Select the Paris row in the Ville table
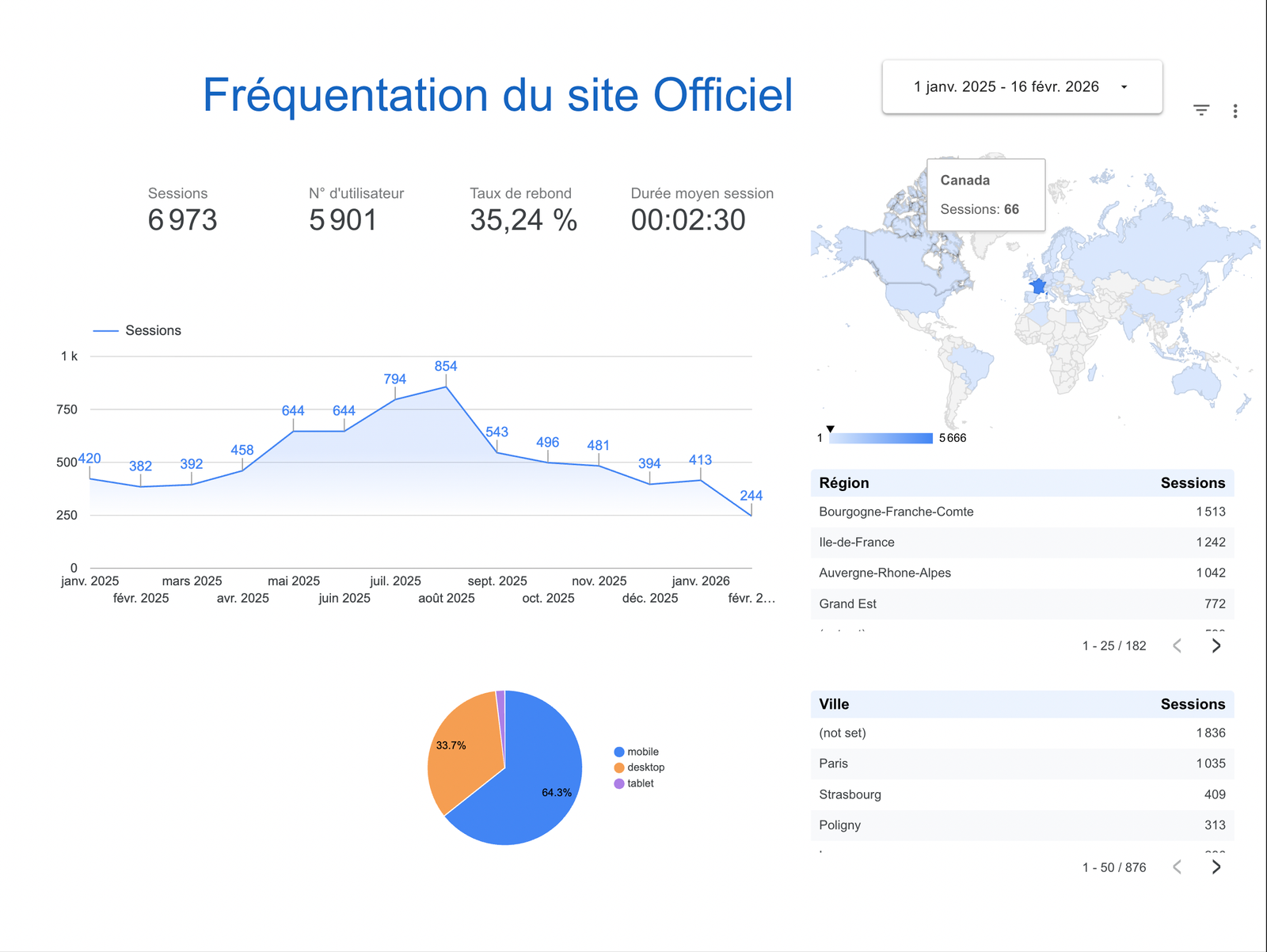 [x=834, y=764]
